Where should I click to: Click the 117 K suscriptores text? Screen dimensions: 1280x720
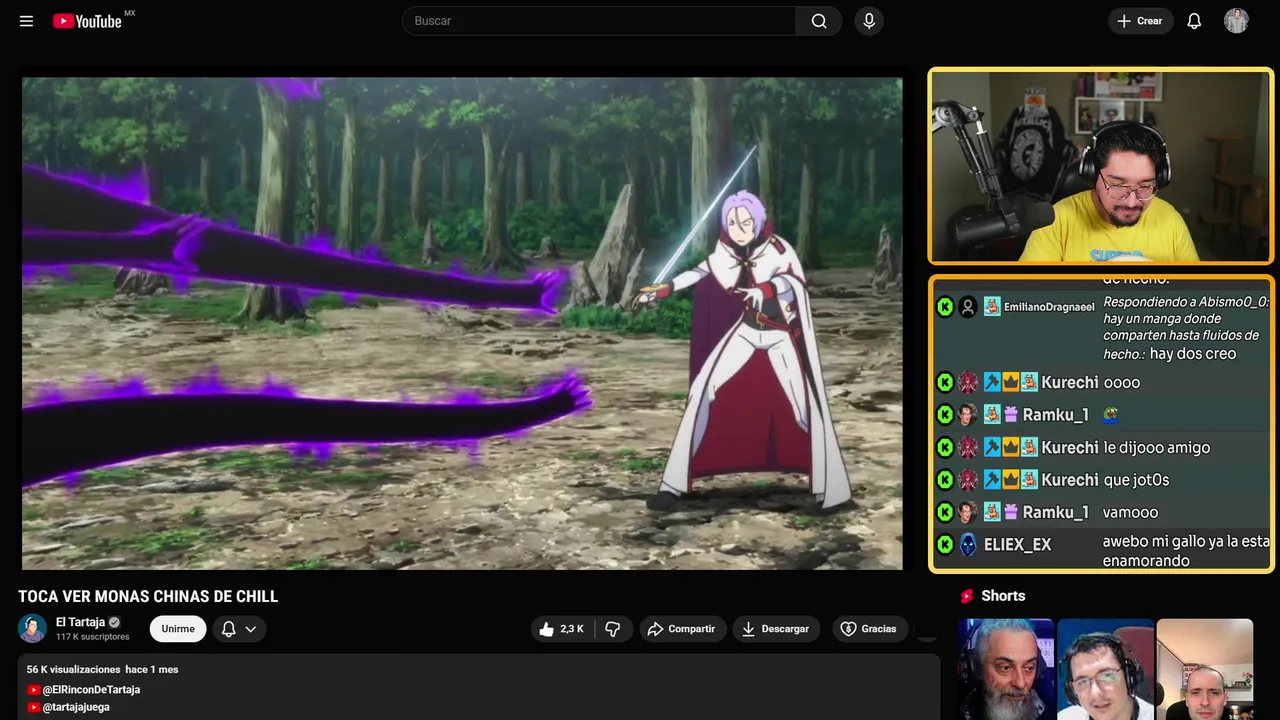(x=93, y=637)
